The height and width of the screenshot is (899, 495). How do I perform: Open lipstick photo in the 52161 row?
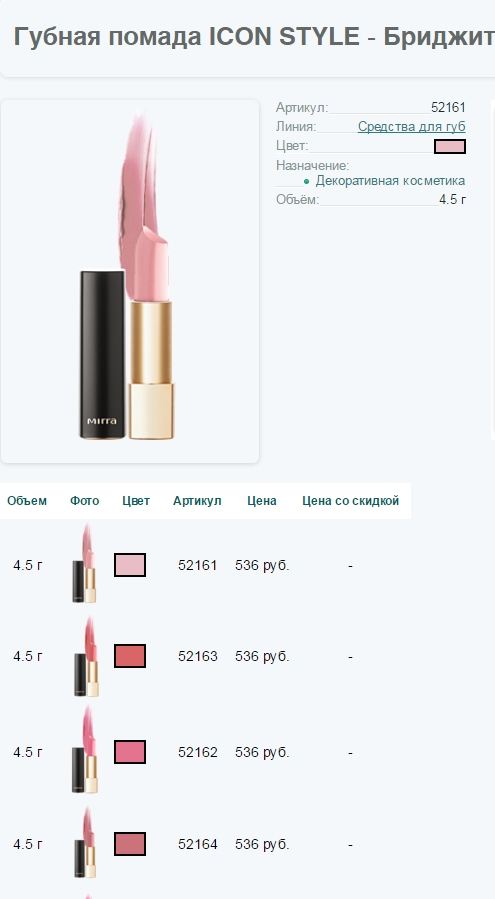pos(84,563)
